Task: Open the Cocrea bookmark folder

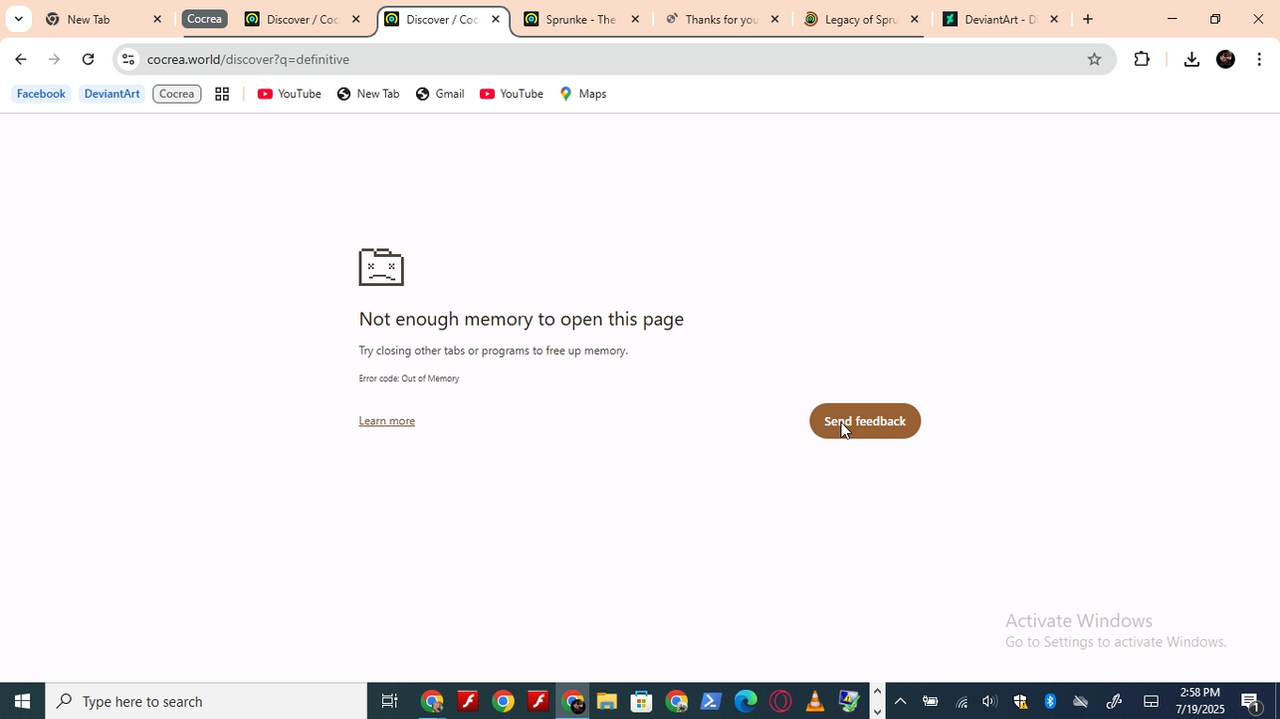Action: (177, 94)
